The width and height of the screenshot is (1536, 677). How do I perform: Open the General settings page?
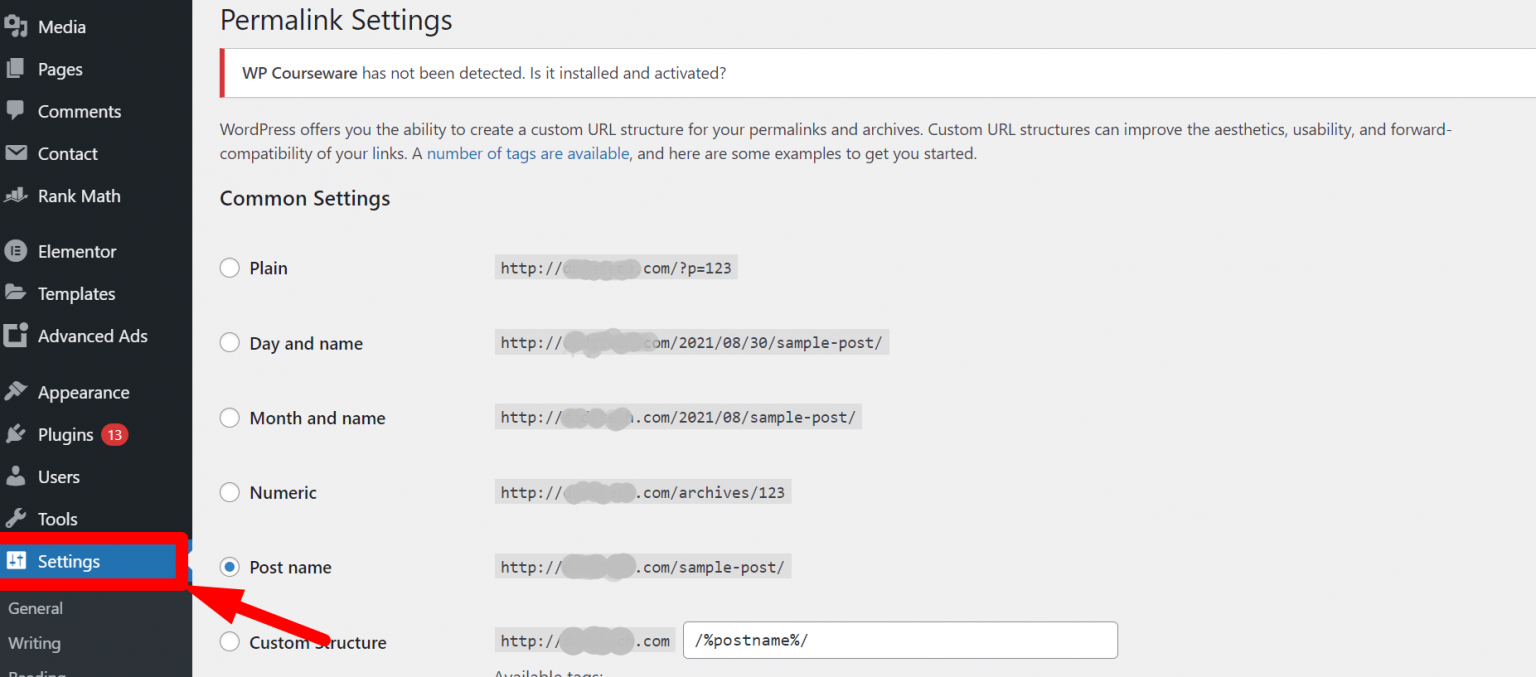tap(35, 608)
